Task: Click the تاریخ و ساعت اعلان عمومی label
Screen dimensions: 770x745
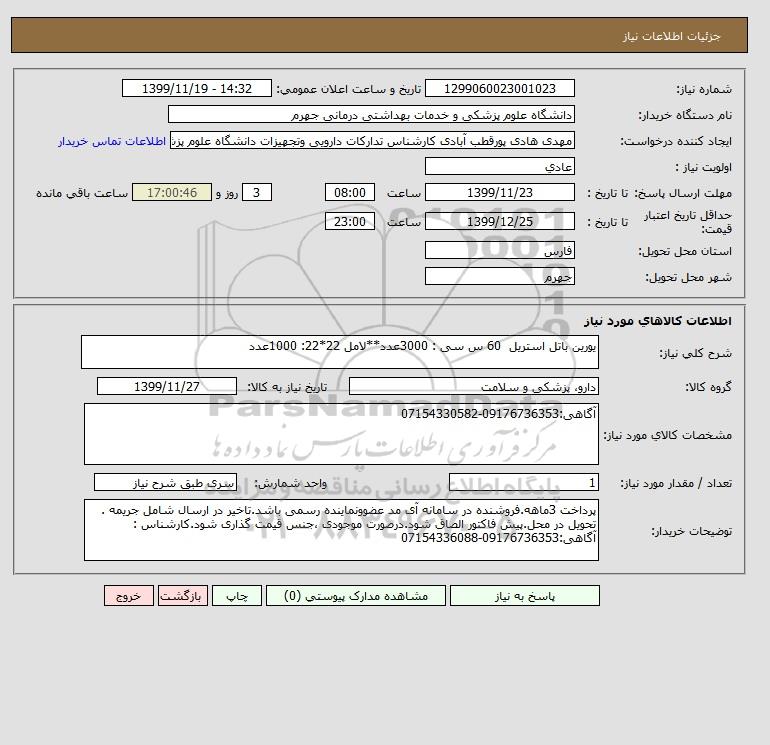Action: click(349, 89)
